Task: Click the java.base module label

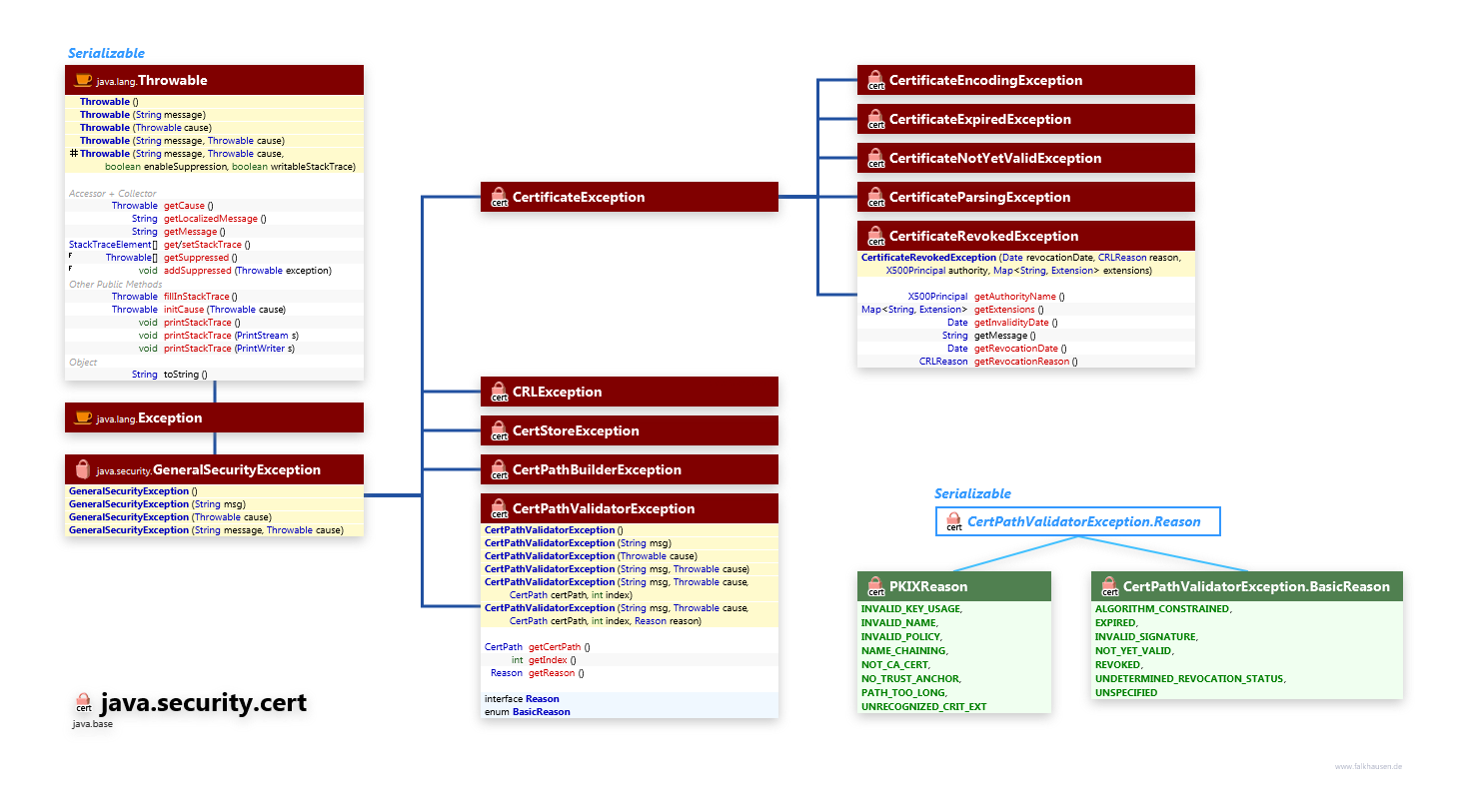Action: (x=92, y=724)
